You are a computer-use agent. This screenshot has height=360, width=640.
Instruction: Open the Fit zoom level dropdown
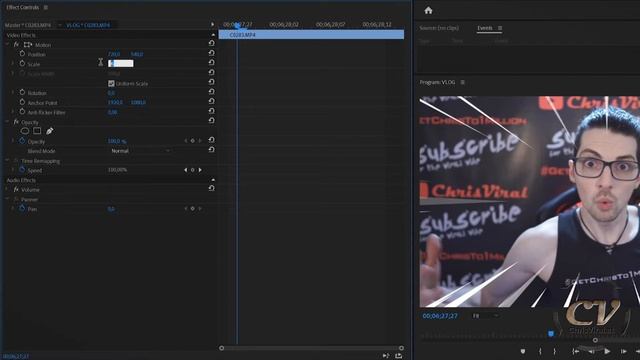(x=485, y=316)
